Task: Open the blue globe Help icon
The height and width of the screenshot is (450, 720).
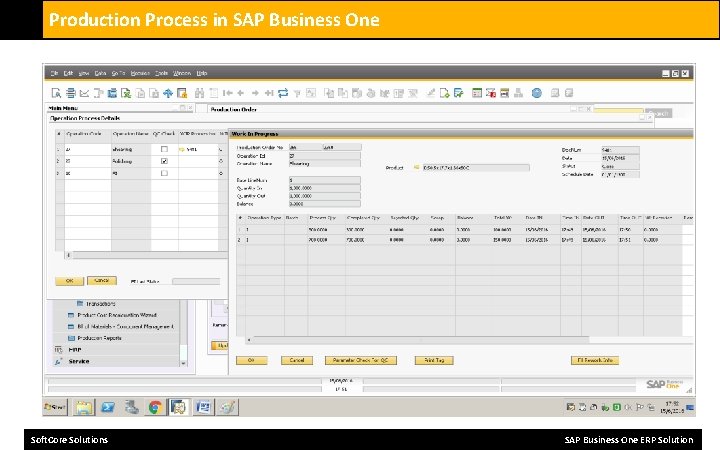Action: [x=537, y=93]
